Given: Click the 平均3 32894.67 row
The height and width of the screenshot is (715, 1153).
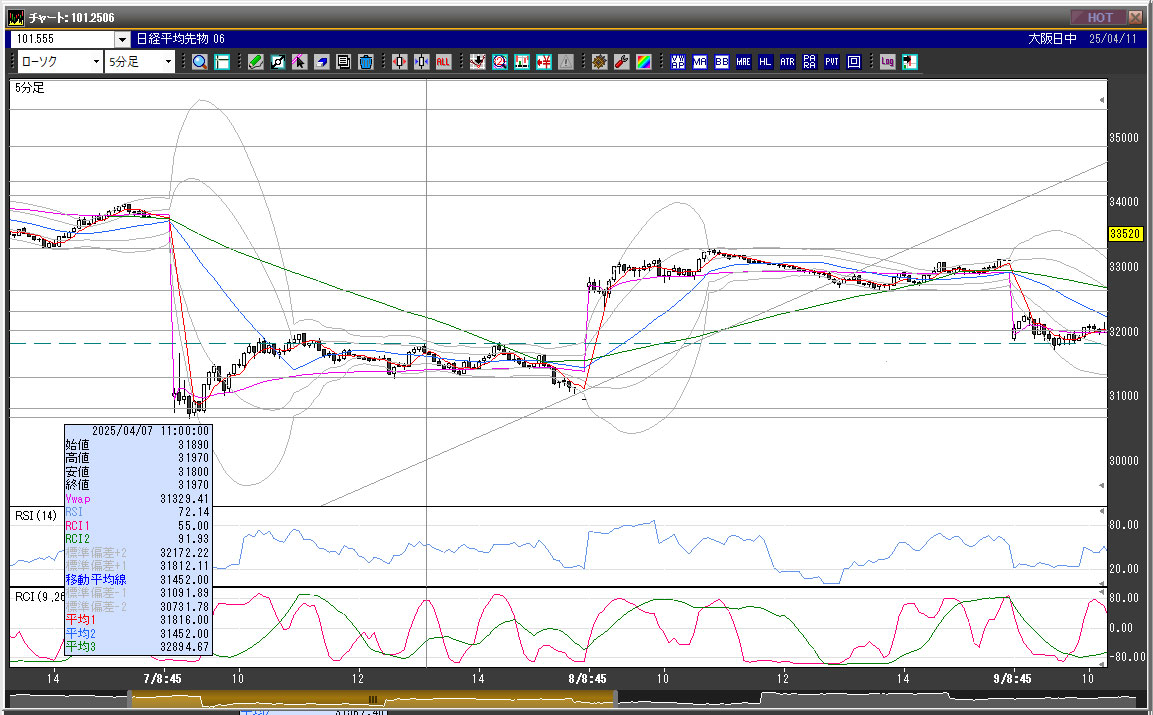Looking at the screenshot, I should [x=138, y=647].
